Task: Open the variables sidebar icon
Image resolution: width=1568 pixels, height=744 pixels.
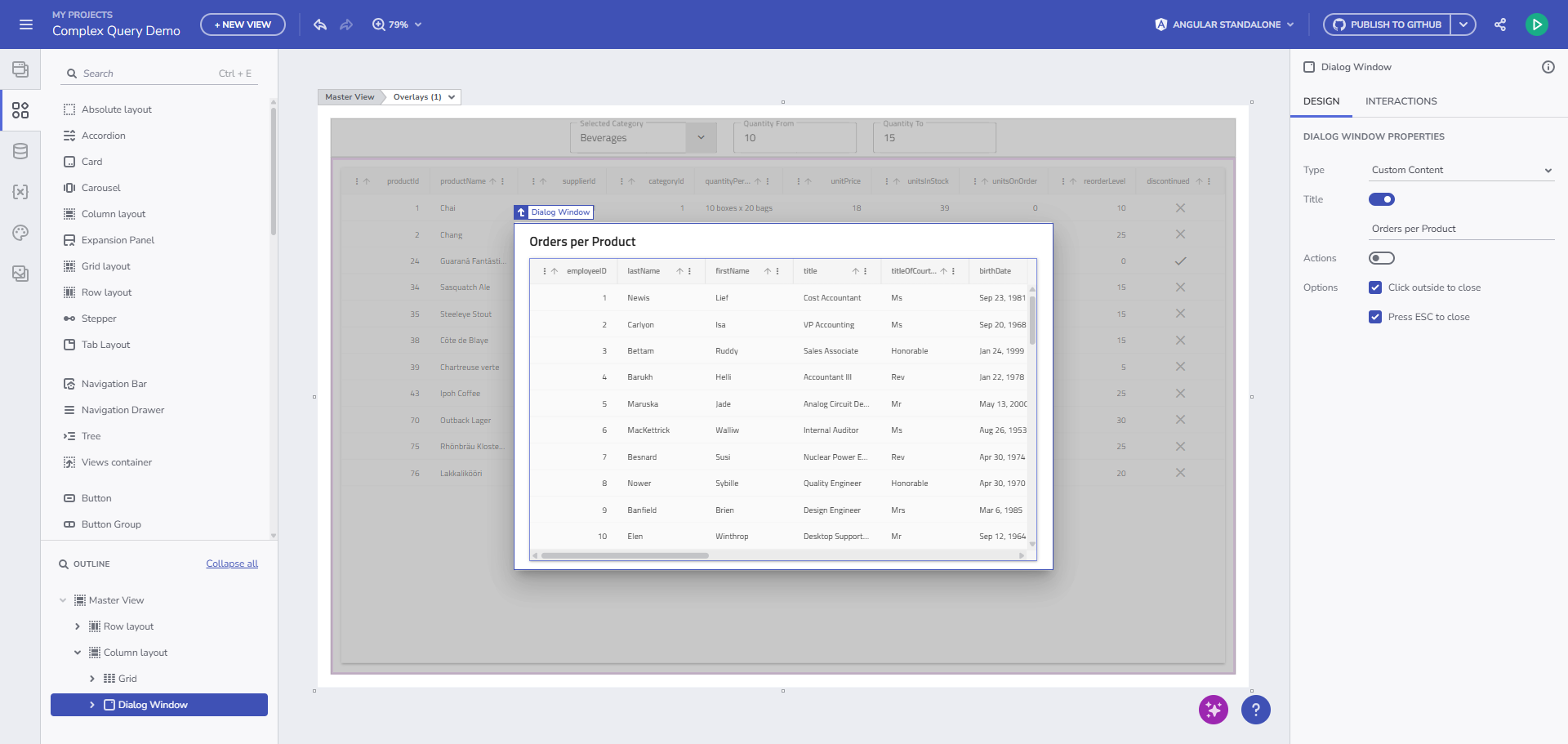Action: pos(20,192)
